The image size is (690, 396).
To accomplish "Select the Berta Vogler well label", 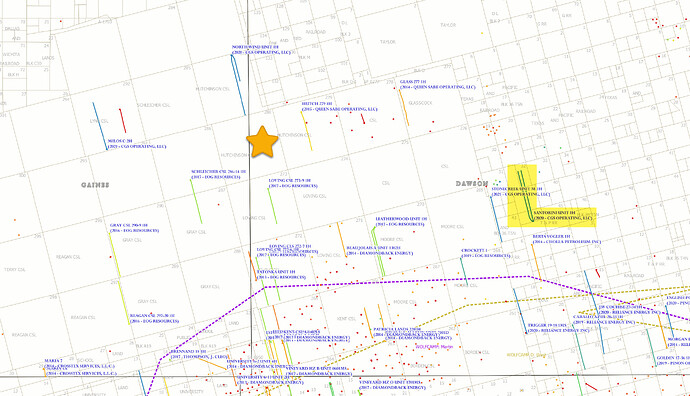I will (566, 239).
